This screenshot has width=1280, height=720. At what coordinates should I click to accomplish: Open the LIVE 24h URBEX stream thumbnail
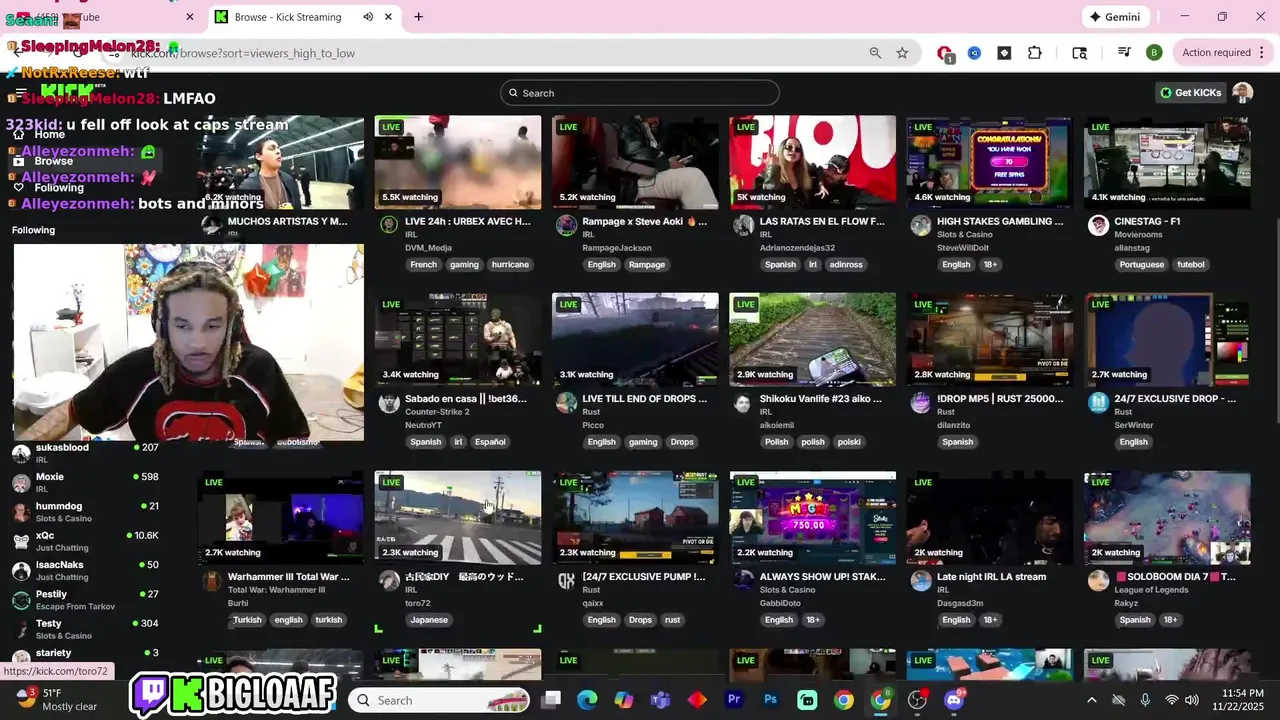tap(458, 162)
